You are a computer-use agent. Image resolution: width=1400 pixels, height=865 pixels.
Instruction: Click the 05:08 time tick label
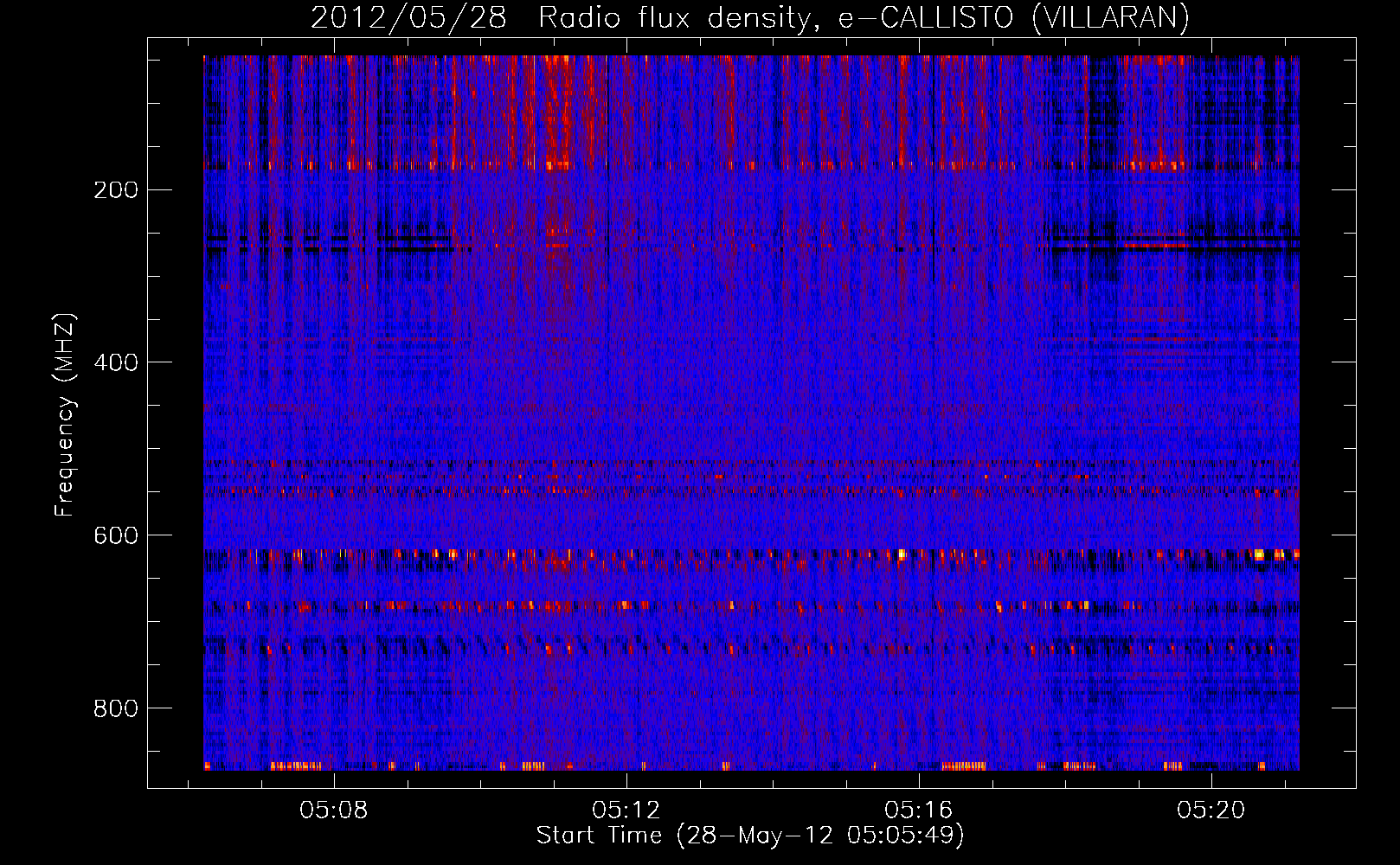coord(333,811)
